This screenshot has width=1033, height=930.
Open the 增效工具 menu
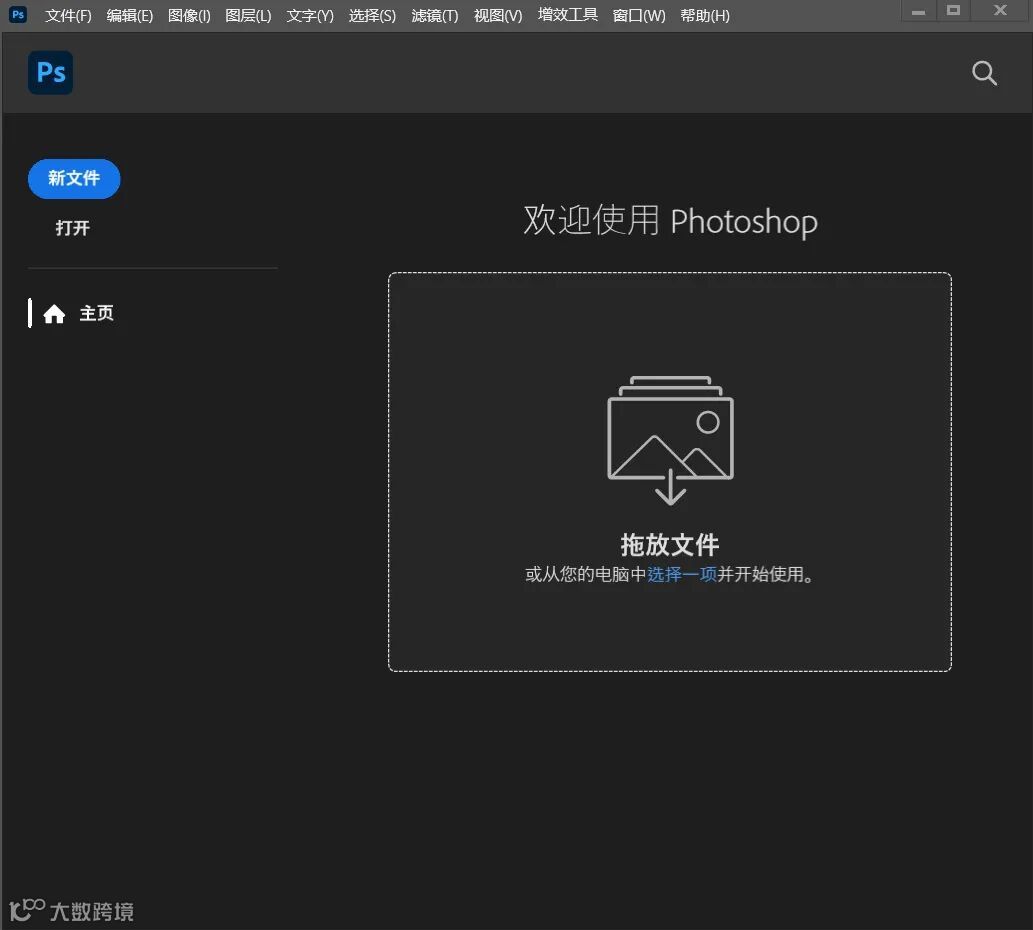[x=568, y=14]
